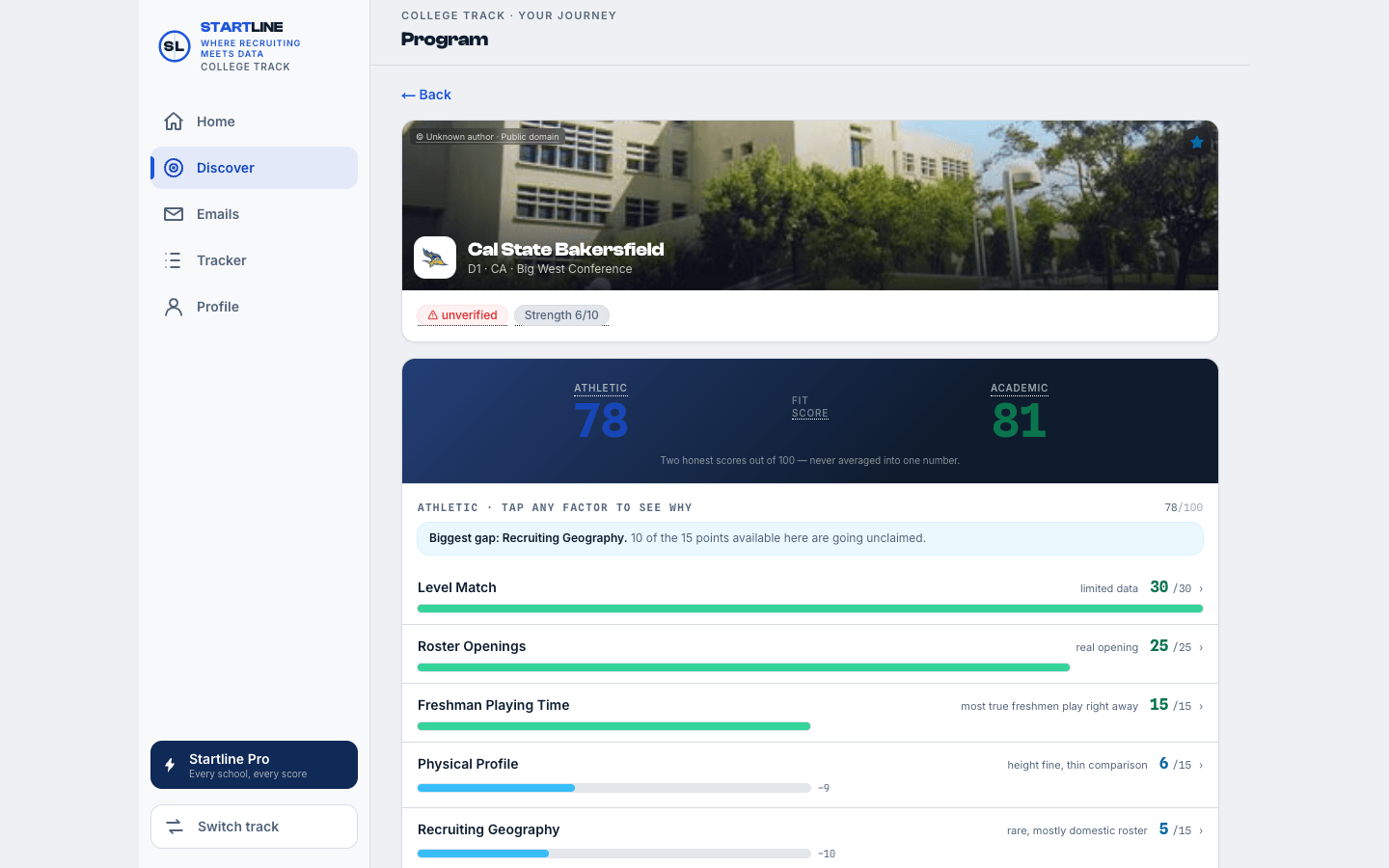Expand the Physical Profile chevron
Viewport: 1389px width, 868px height.
coord(1201,765)
